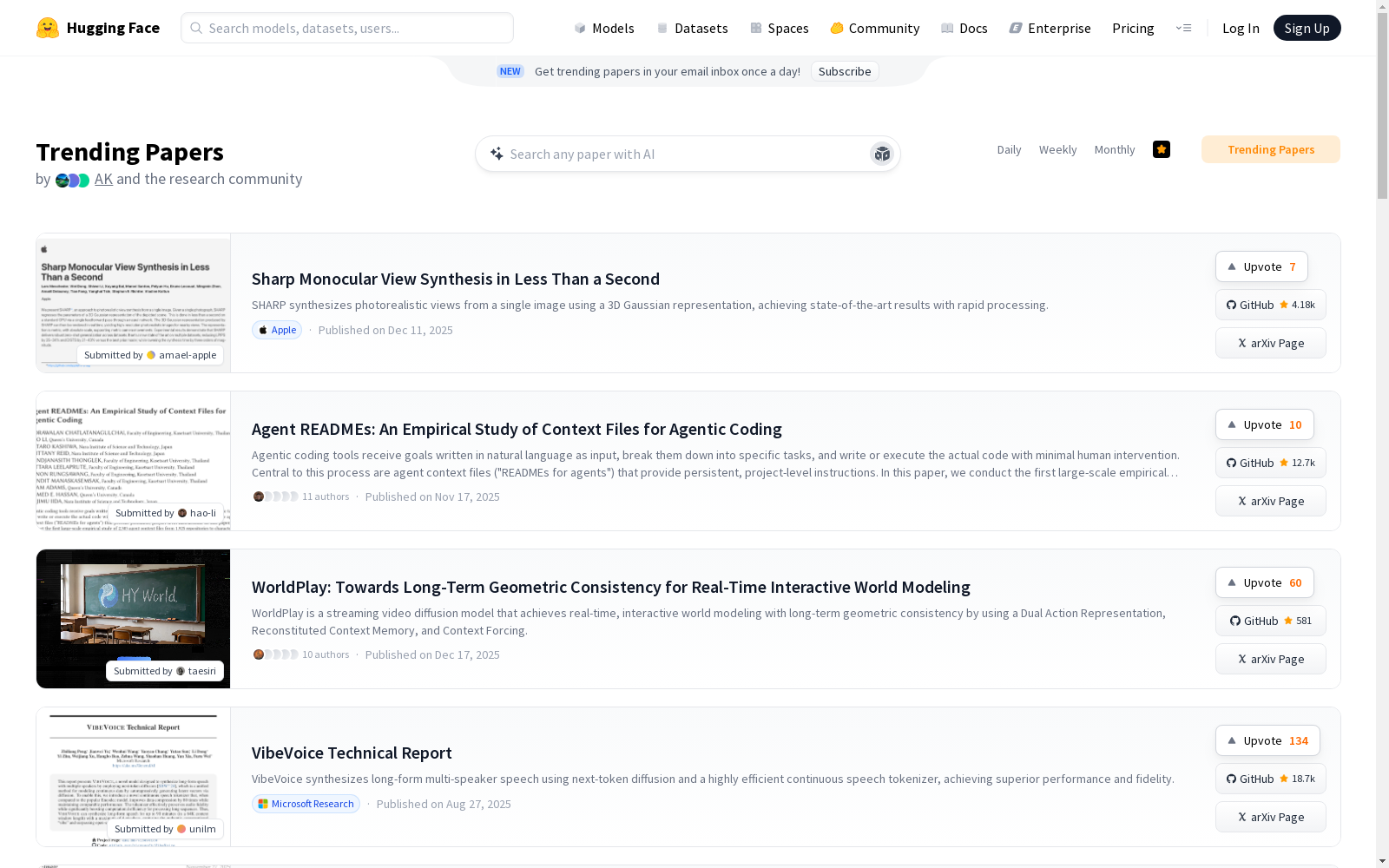The image size is (1389, 868).
Task: Open the AK profile link
Action: point(103,179)
